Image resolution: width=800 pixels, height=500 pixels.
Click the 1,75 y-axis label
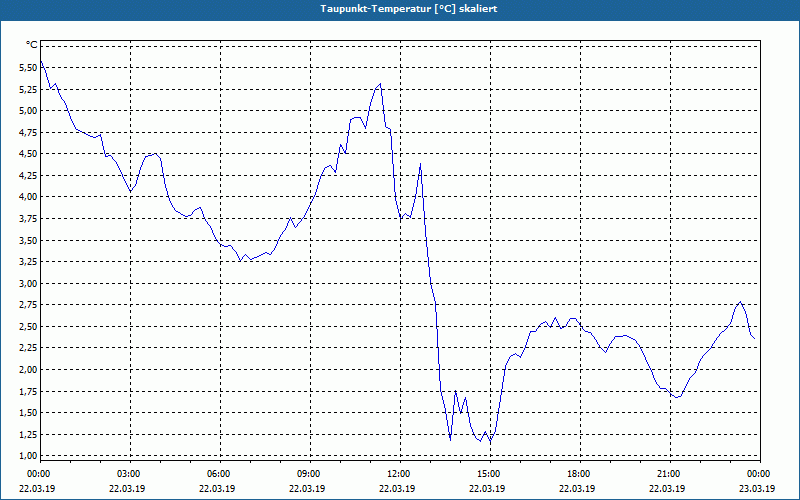(29, 391)
